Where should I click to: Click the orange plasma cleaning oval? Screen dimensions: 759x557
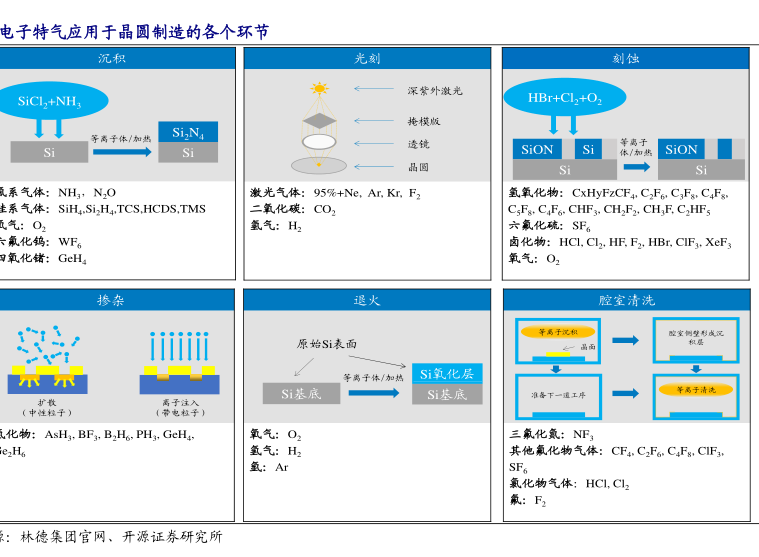(x=695, y=389)
